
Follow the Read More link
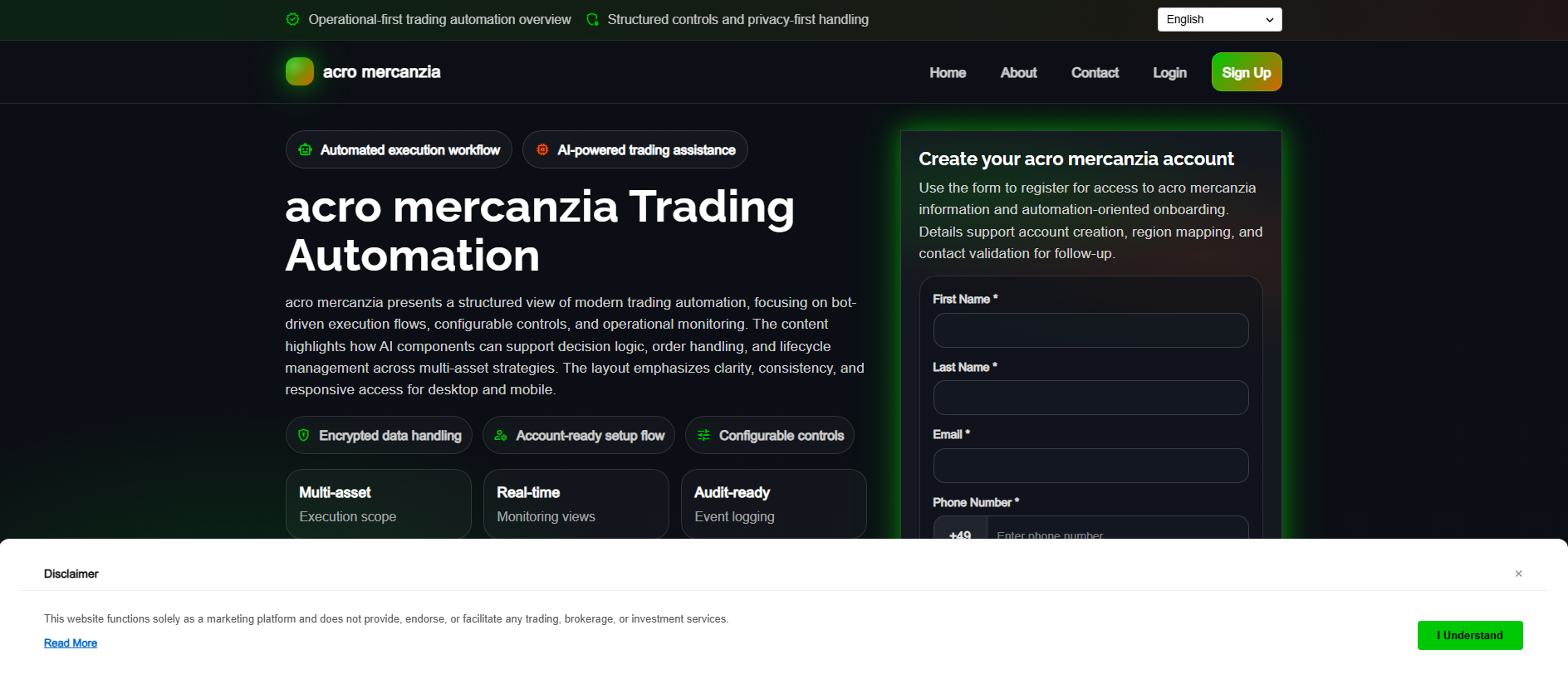pos(71,643)
